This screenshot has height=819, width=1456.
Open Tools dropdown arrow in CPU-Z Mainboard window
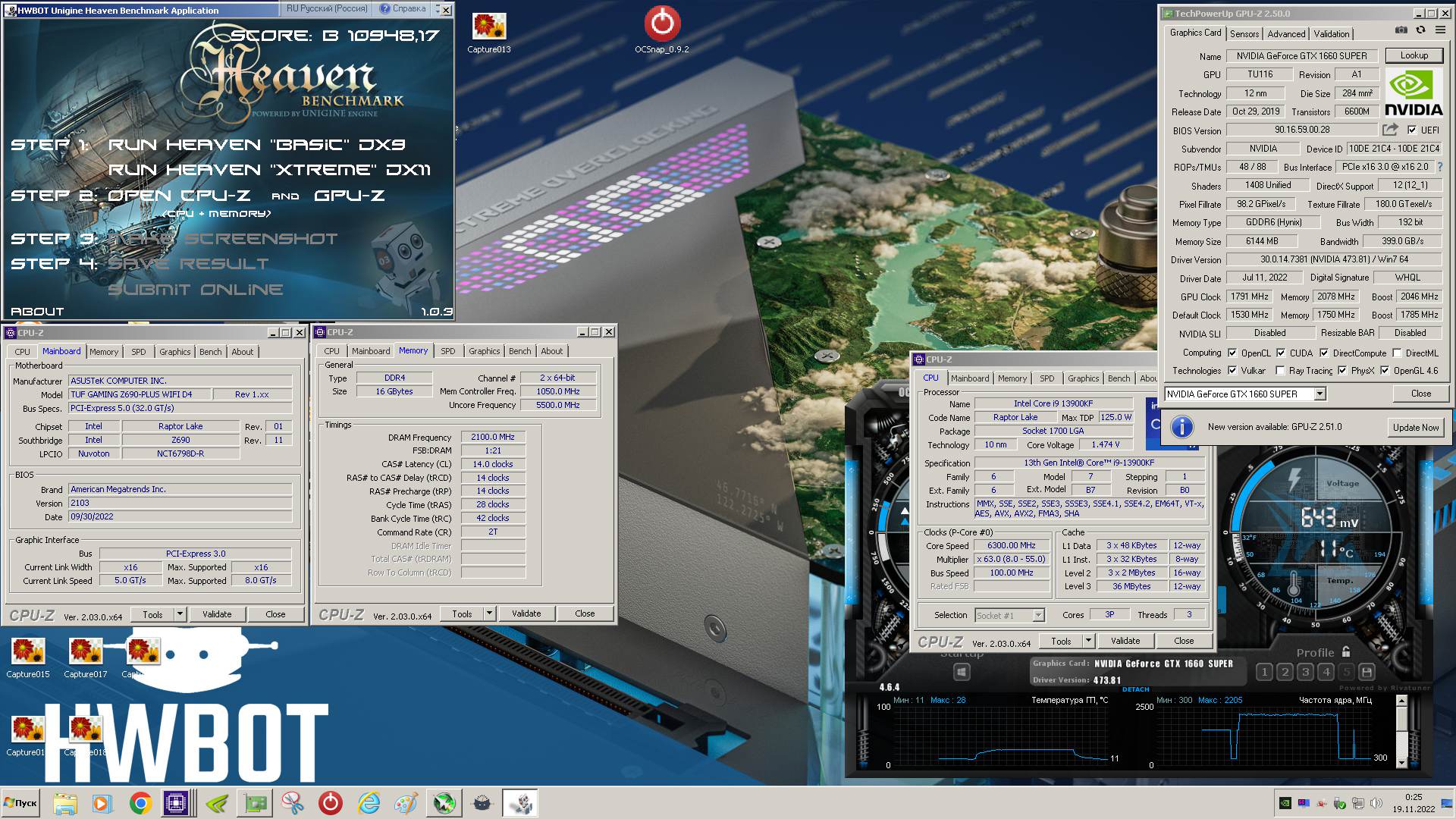point(180,614)
